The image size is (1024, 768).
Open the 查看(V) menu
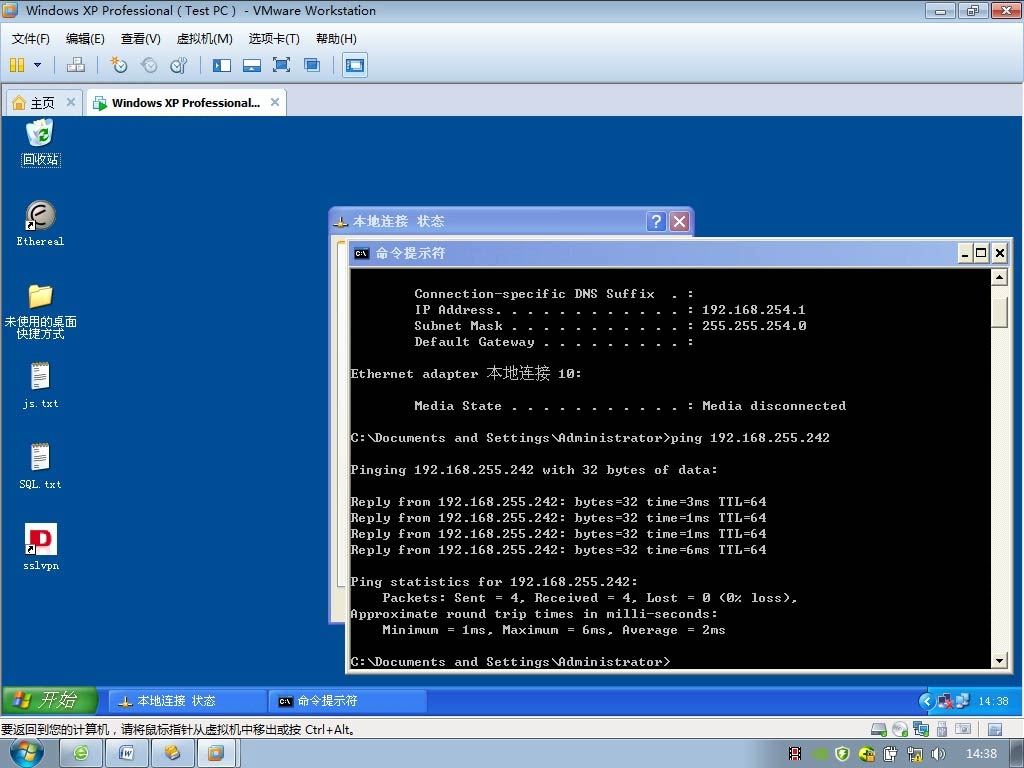pos(140,39)
